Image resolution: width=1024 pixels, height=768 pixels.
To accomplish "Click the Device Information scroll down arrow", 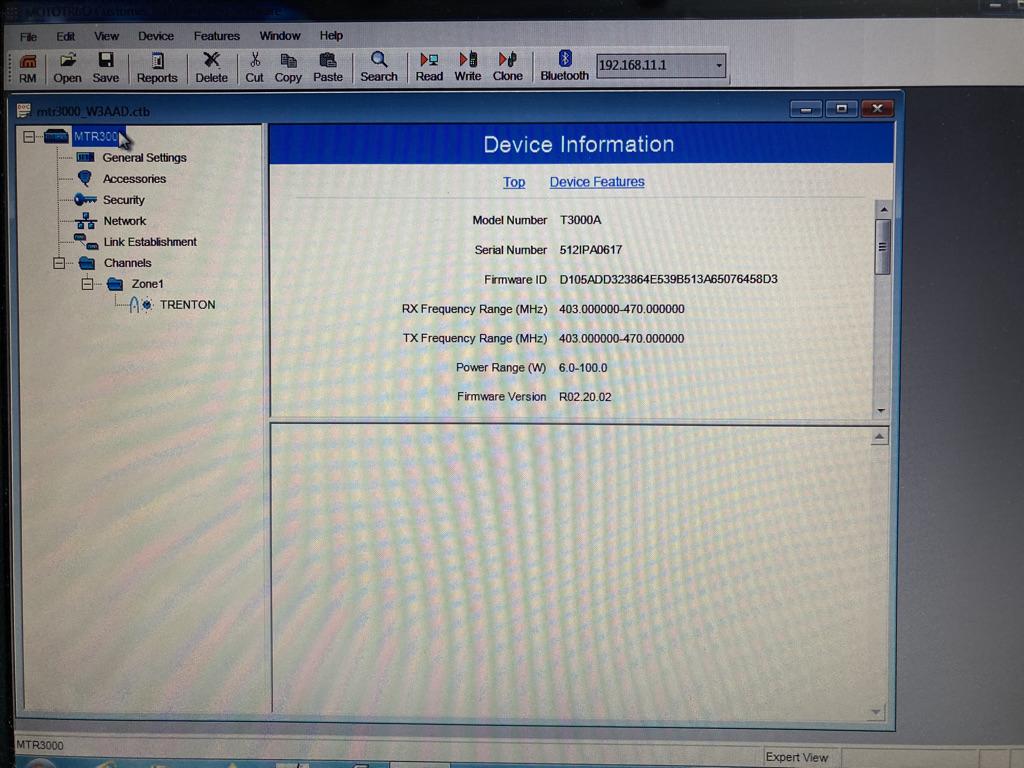I will point(882,410).
